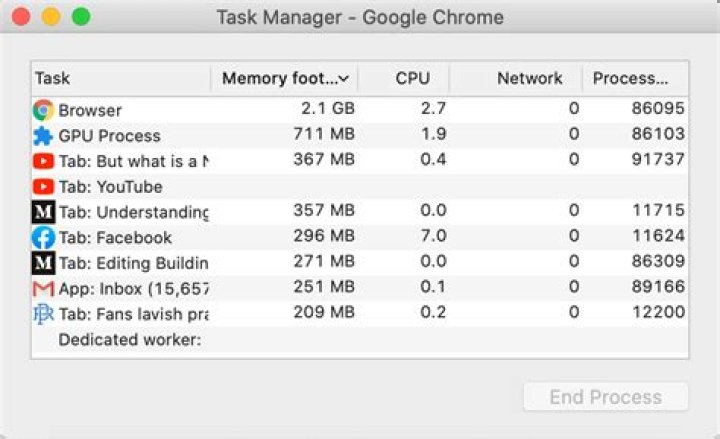The height and width of the screenshot is (439, 720).
Task: Select the App: Inbox (15,657 row
Action: [x=360, y=288]
